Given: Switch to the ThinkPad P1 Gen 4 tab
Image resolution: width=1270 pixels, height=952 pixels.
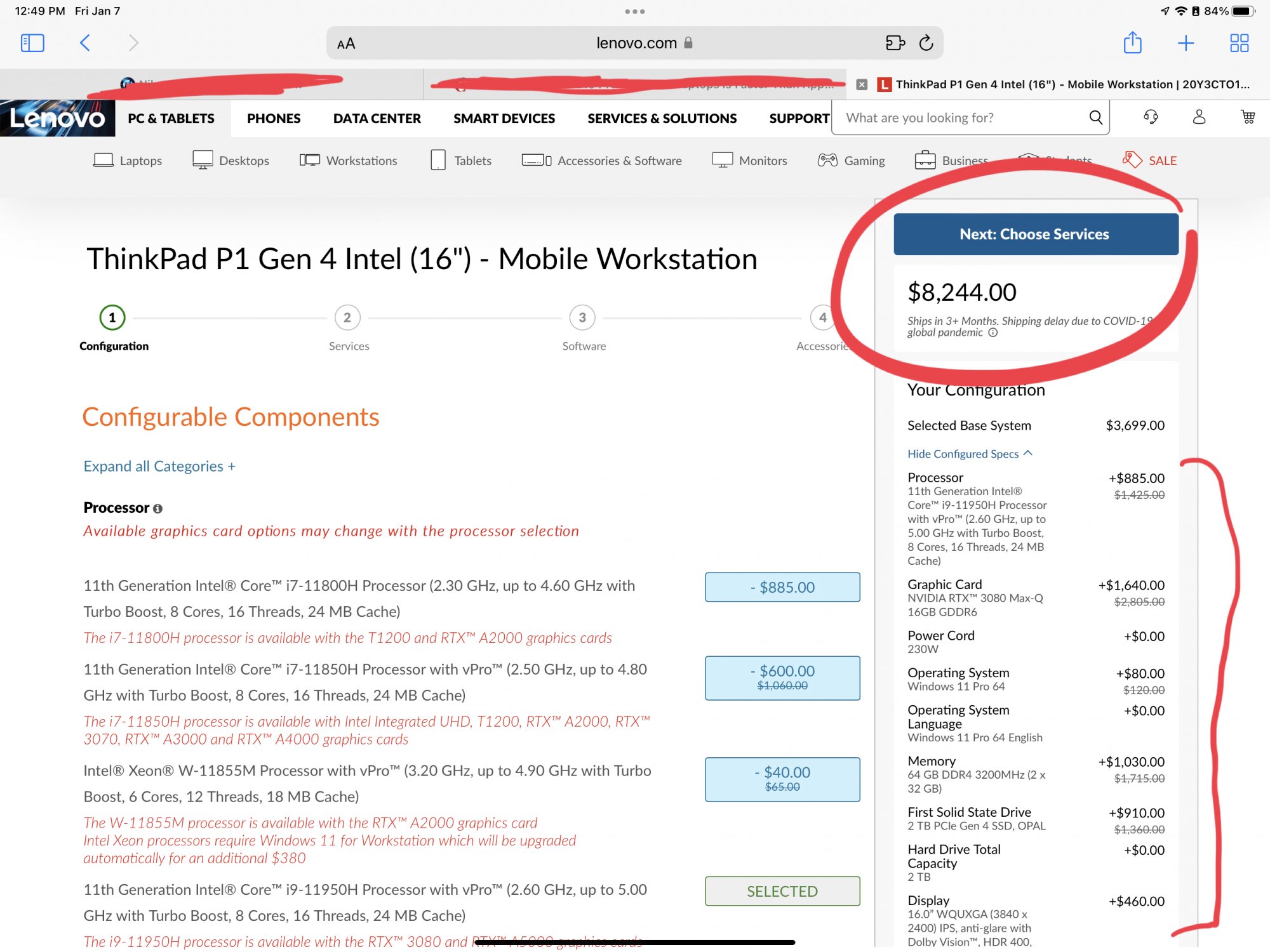Looking at the screenshot, I should tap(1072, 84).
